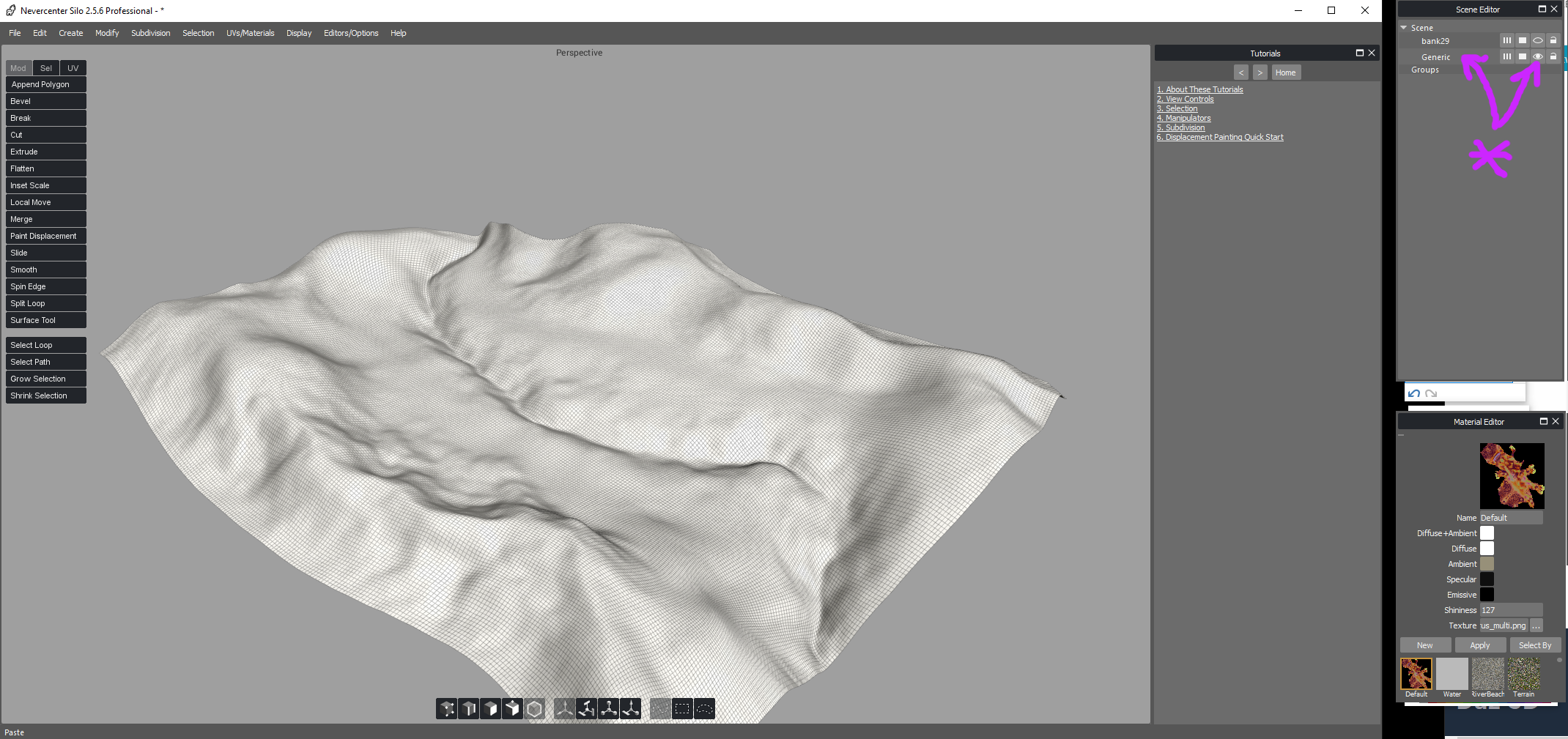
Task: Switch to the Mod tab
Action: pos(18,68)
